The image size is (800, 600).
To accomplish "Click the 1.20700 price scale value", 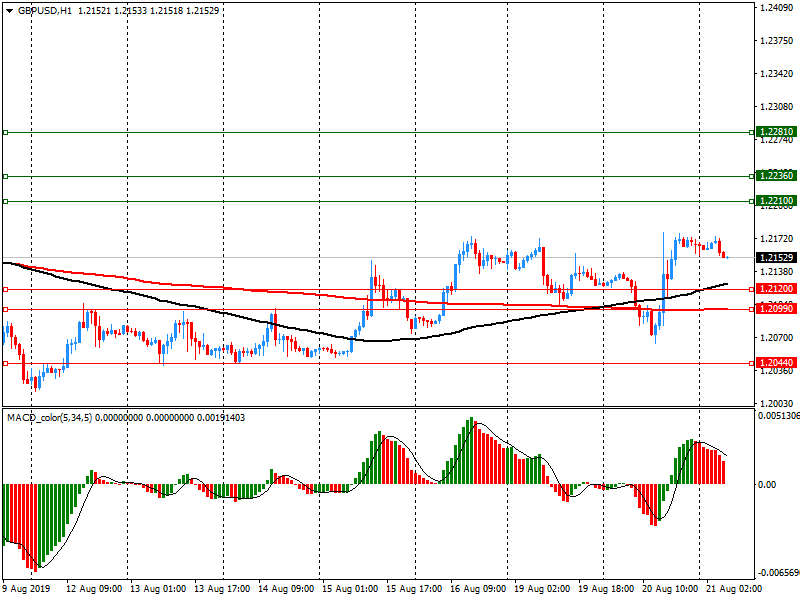I will [x=777, y=338].
